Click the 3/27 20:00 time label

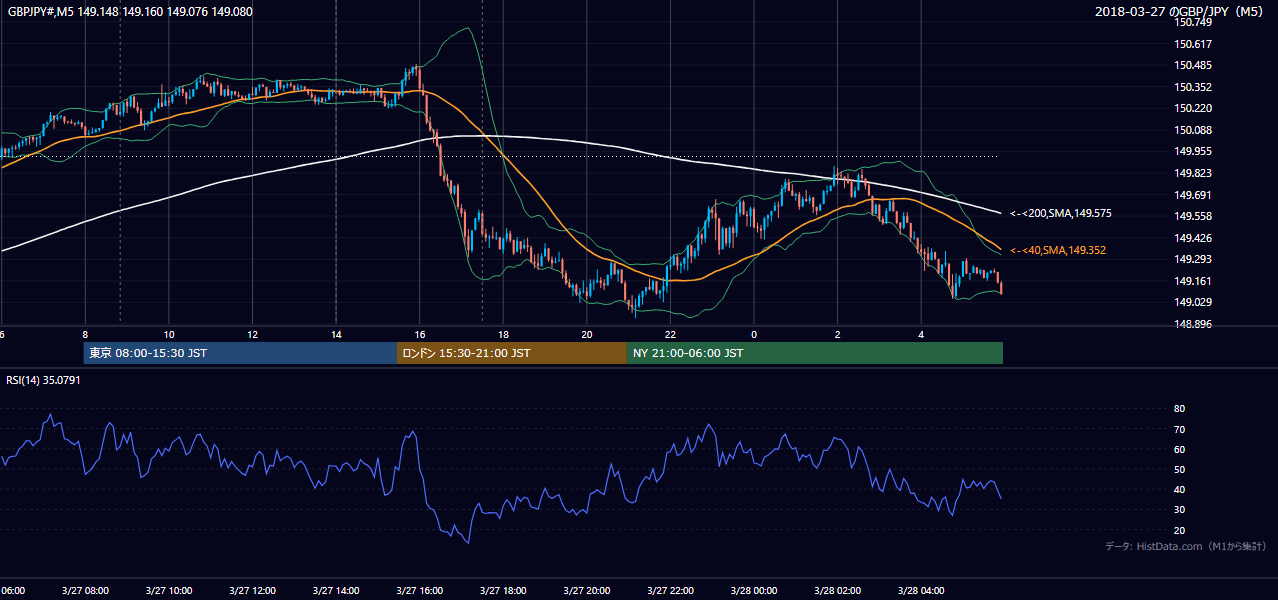[x=586, y=591]
